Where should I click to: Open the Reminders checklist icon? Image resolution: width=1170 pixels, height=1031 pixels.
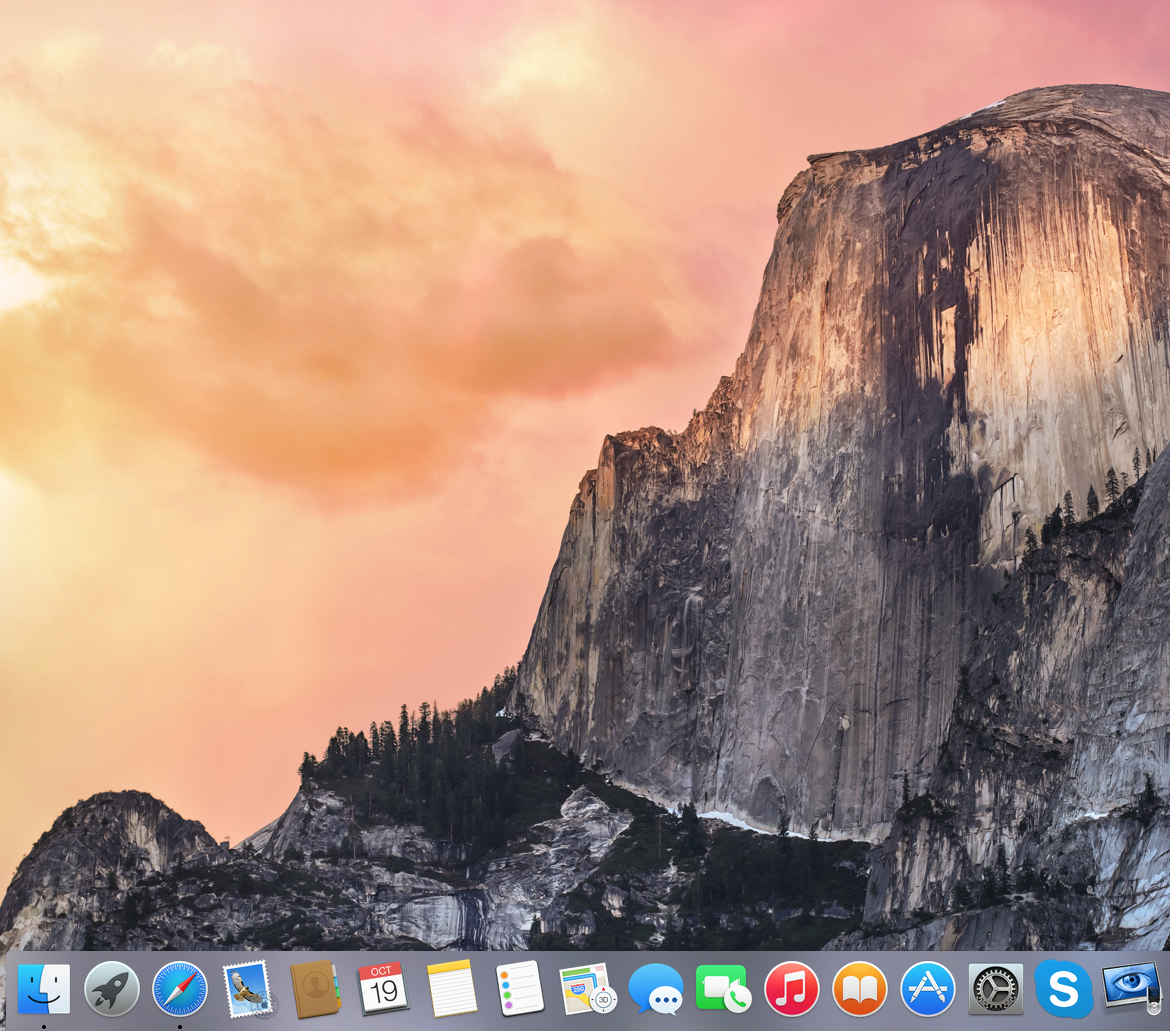point(520,989)
